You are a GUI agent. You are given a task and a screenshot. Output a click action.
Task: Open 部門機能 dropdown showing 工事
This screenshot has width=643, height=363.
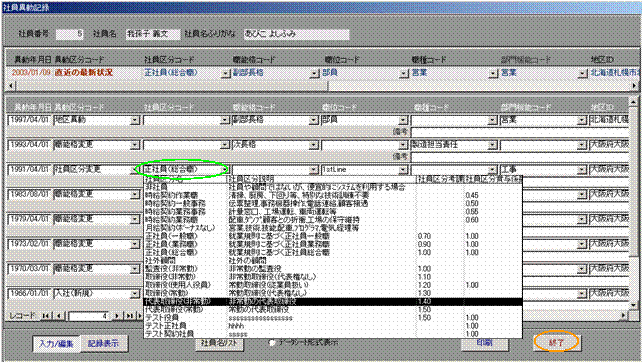(581, 170)
